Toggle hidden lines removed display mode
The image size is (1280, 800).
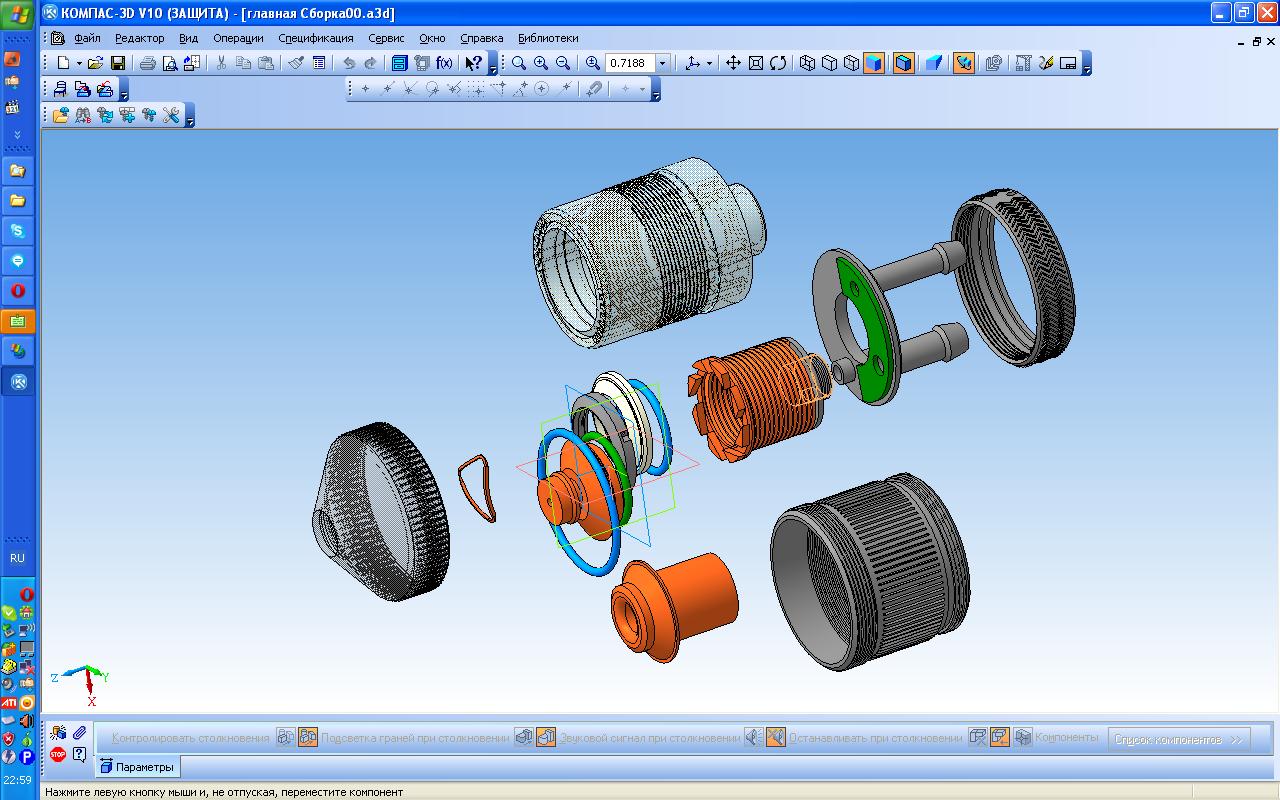pyautogui.click(x=830, y=63)
